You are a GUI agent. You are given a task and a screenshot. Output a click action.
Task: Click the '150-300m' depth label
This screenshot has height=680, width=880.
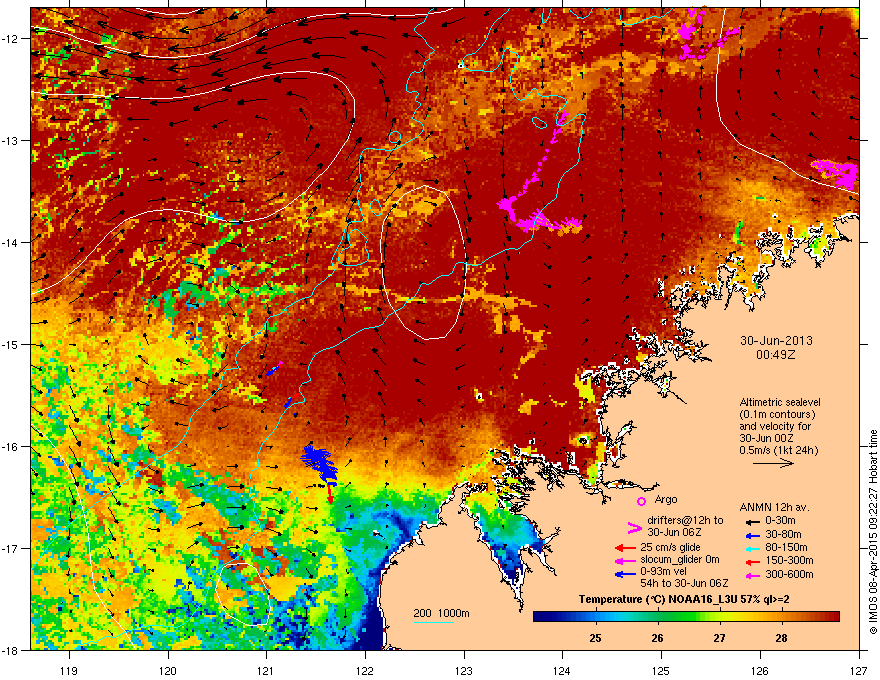(x=789, y=560)
